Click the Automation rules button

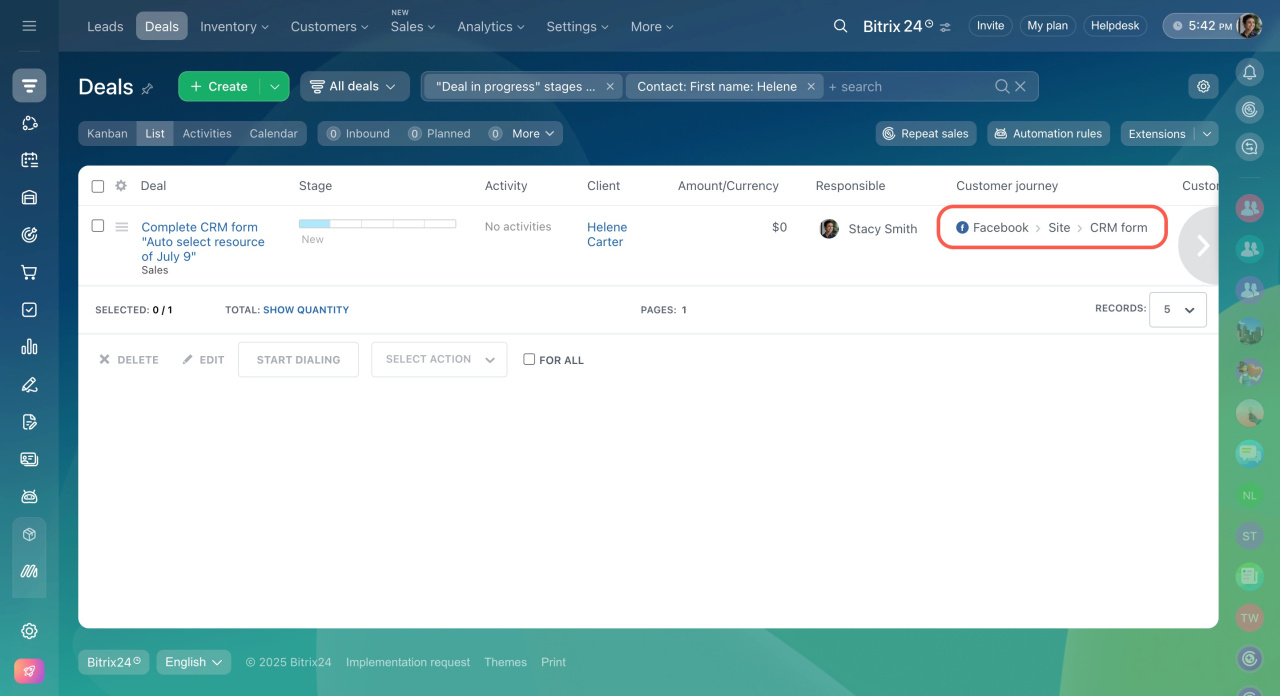(1048, 134)
